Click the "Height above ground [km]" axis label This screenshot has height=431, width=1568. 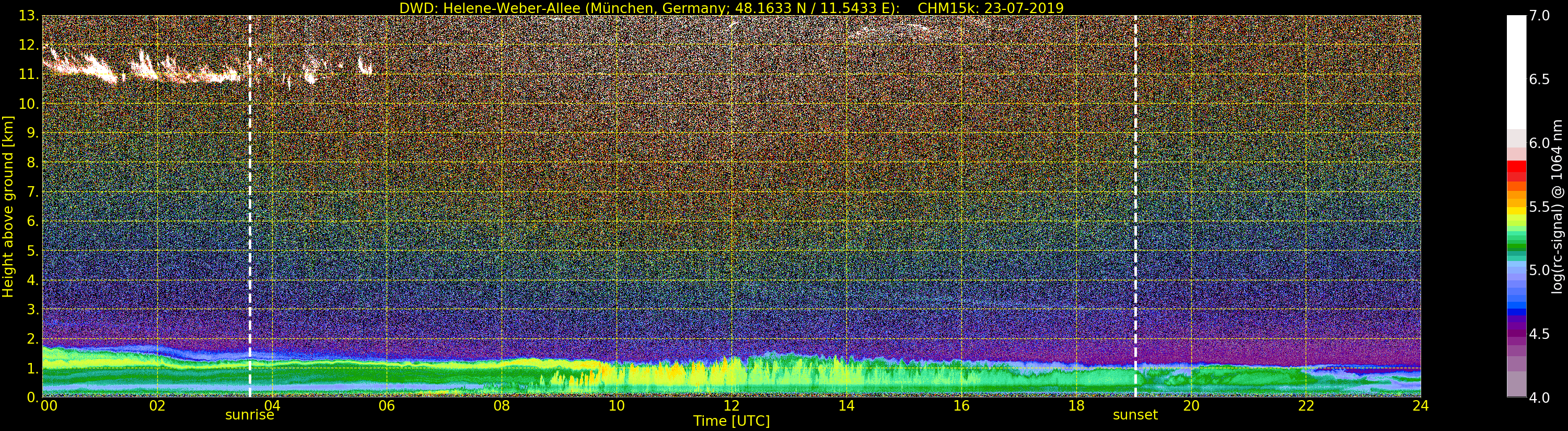click(8, 206)
